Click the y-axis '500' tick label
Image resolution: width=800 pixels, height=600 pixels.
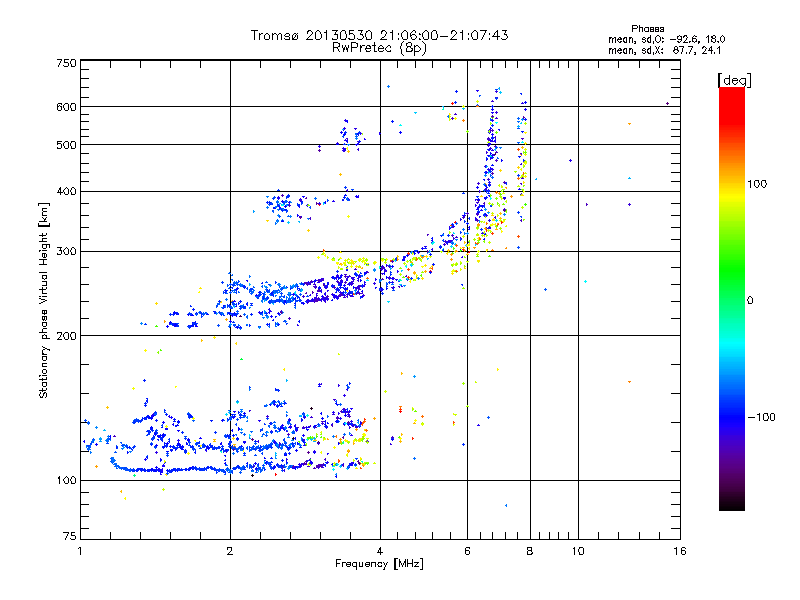coord(66,145)
